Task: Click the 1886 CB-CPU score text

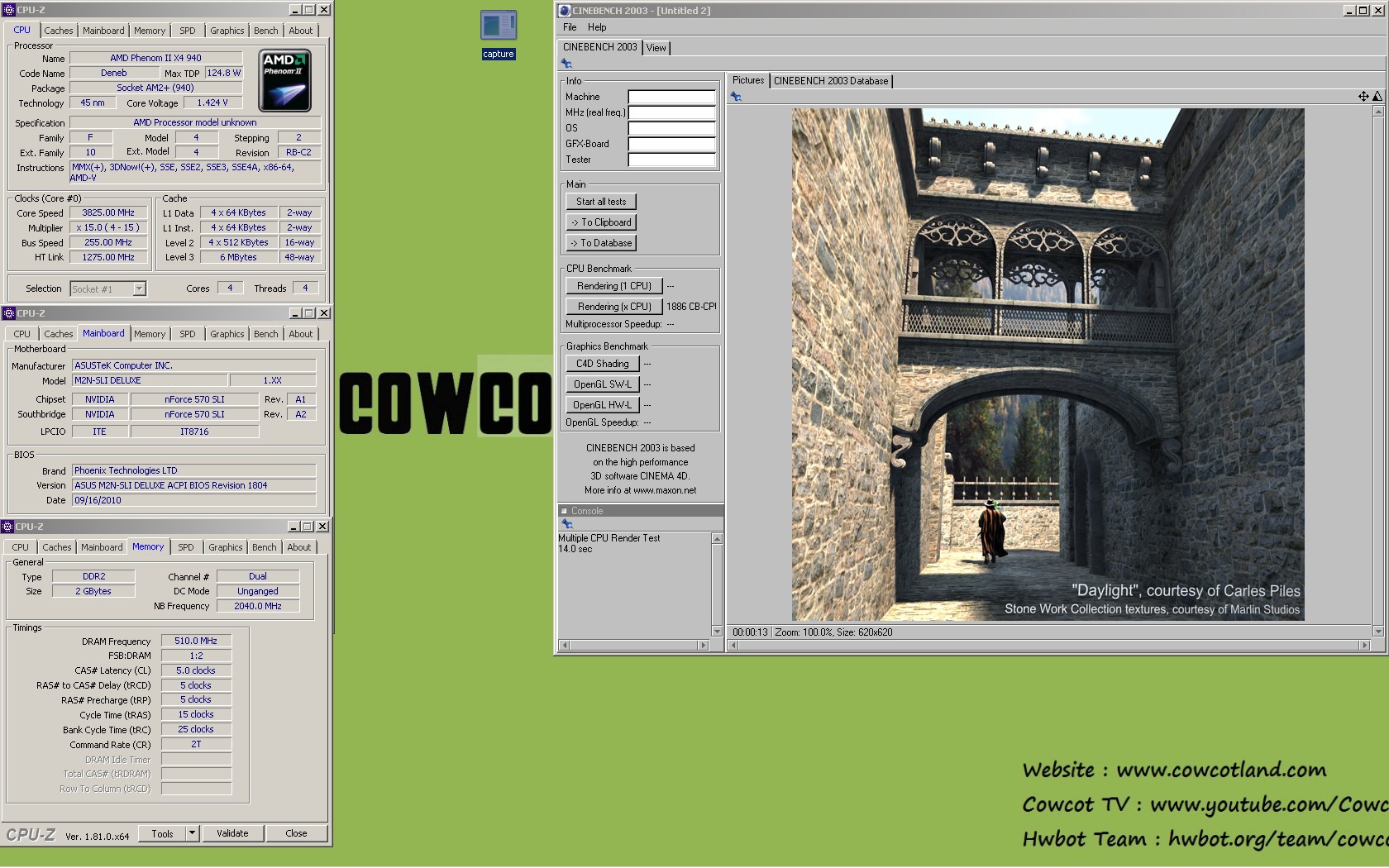Action: pyautogui.click(x=691, y=307)
